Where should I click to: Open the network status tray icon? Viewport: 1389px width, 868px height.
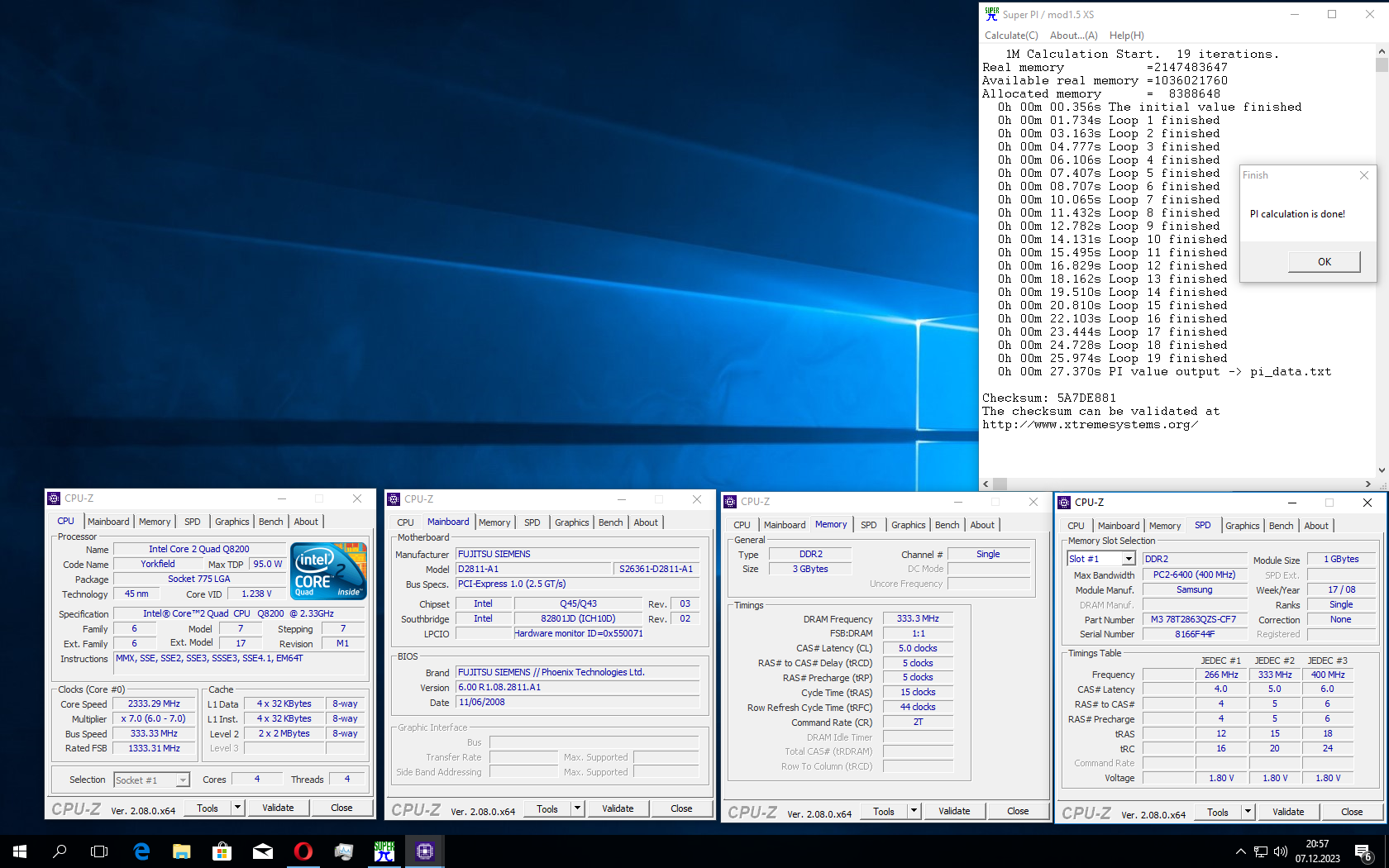click(x=1261, y=851)
